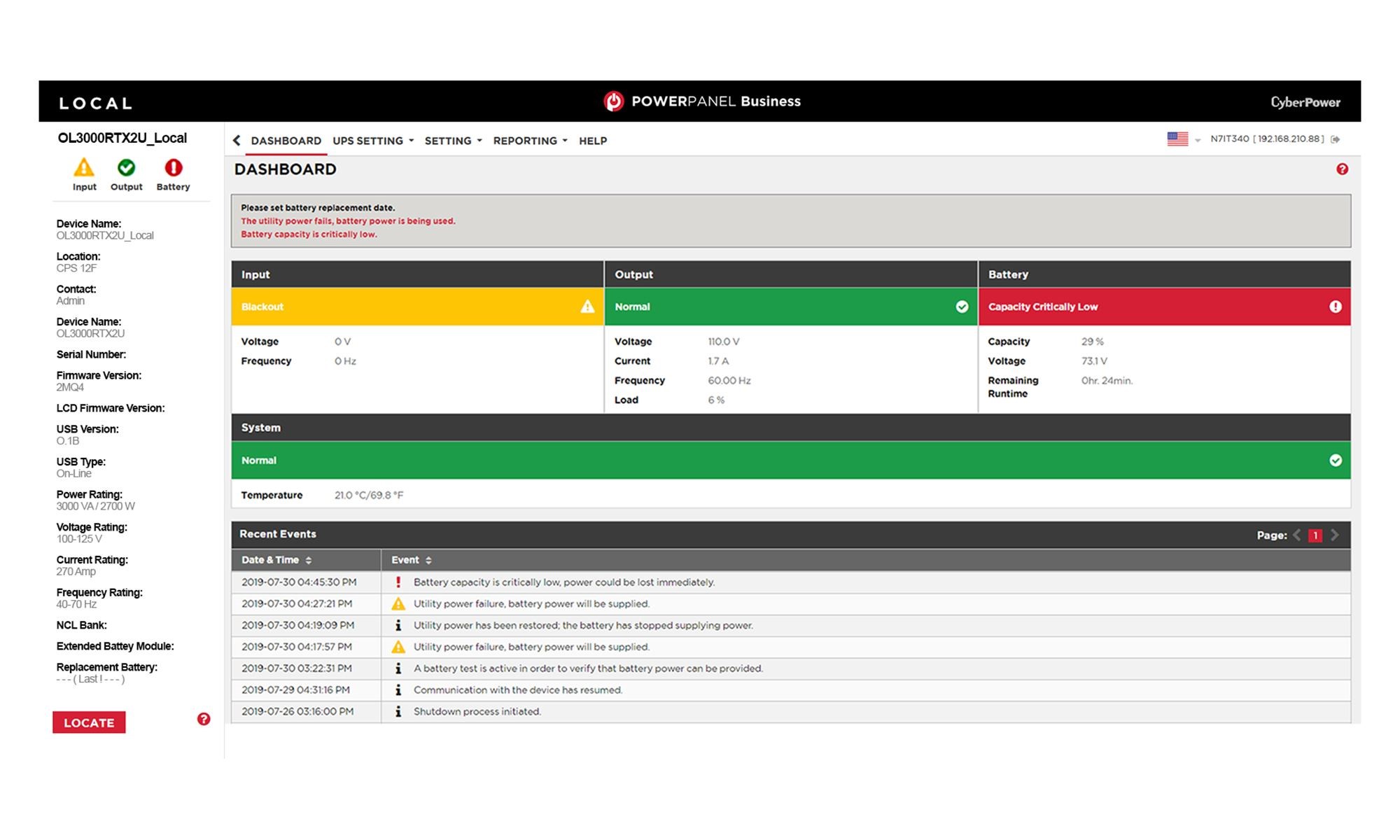The width and height of the screenshot is (1400, 840).
Task: Click the PowerPanel Business power logo
Action: (613, 101)
